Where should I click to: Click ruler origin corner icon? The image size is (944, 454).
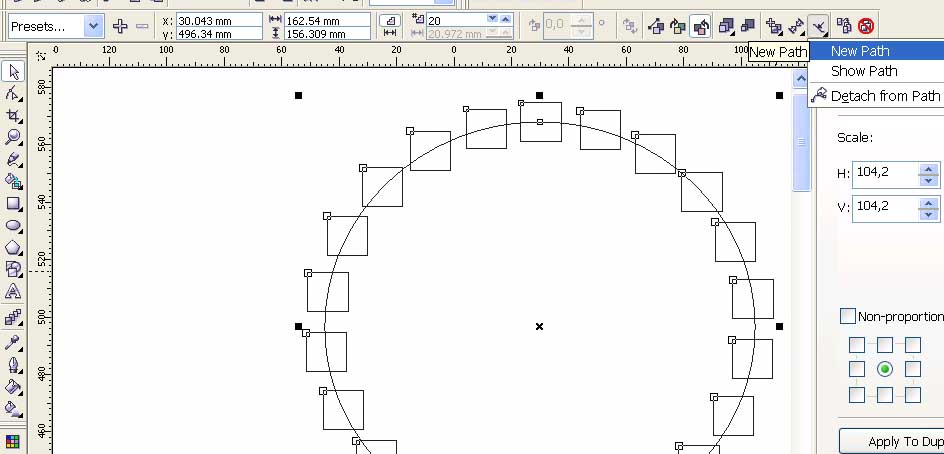tap(42, 55)
